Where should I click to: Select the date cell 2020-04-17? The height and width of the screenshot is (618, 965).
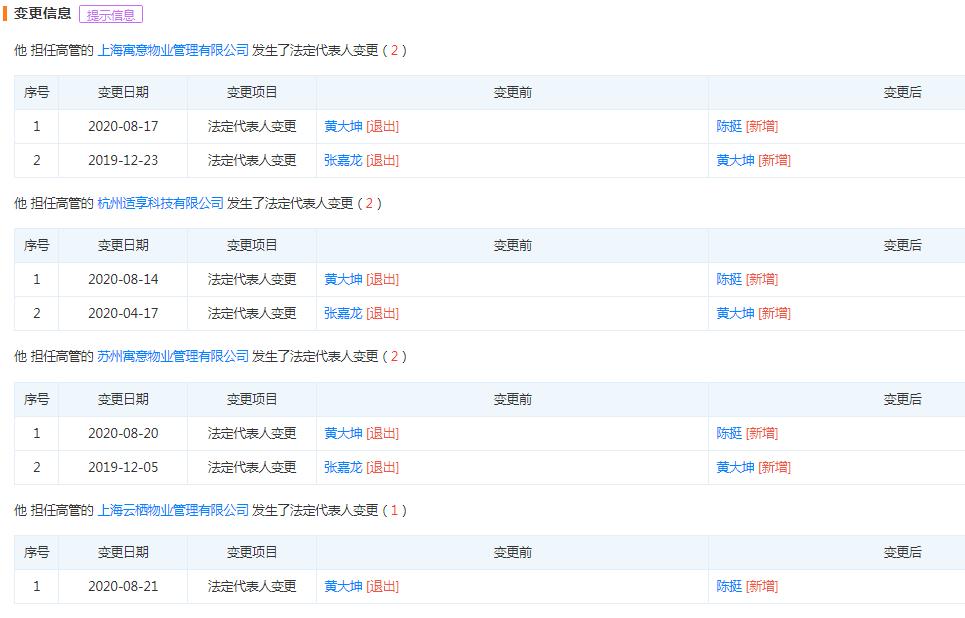(x=123, y=313)
